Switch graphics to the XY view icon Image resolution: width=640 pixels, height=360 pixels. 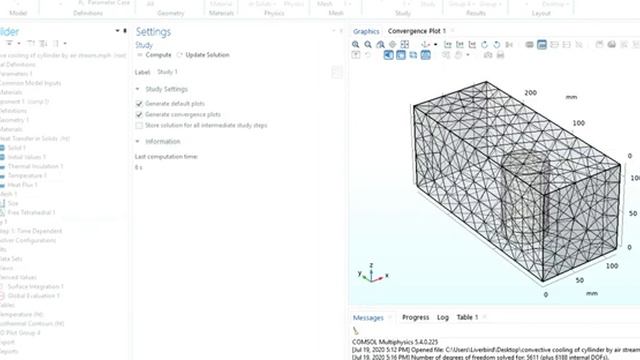click(448, 44)
